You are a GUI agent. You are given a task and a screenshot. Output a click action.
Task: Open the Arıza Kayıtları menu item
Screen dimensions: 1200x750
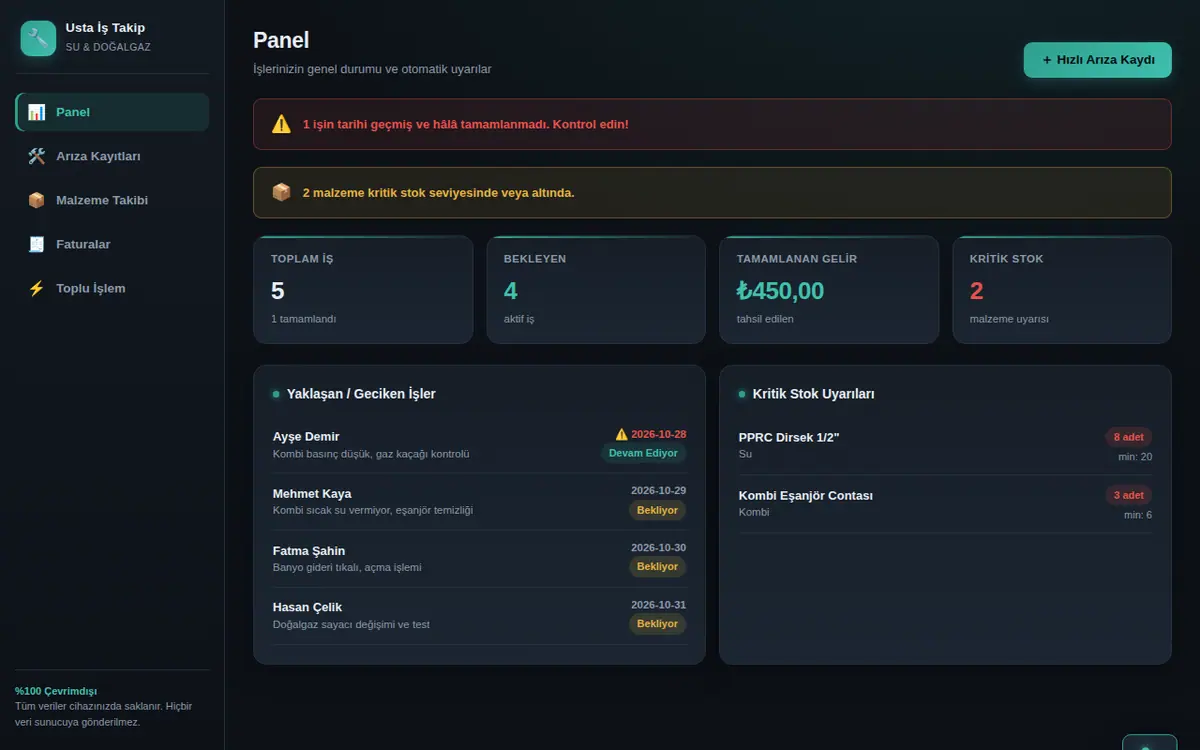(112, 156)
